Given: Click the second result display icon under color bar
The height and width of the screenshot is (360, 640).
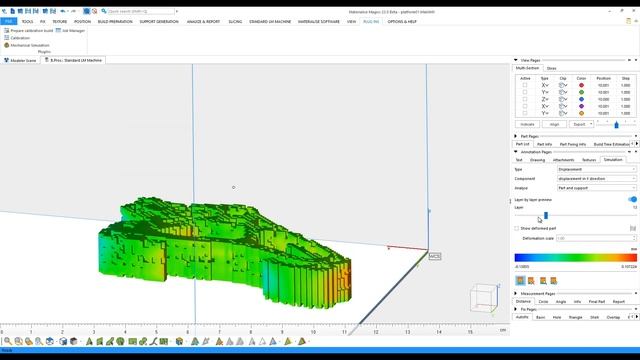Looking at the screenshot, I should [531, 280].
